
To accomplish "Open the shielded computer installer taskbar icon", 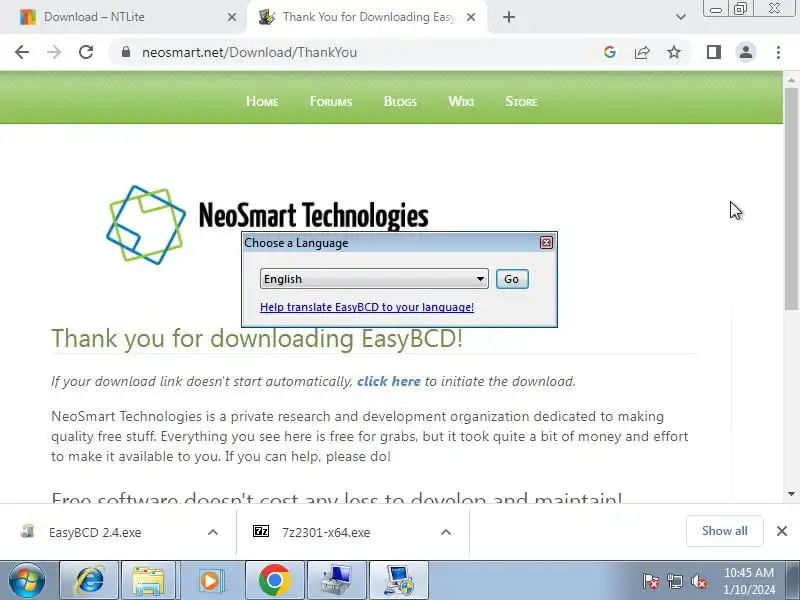I will 399,581.
